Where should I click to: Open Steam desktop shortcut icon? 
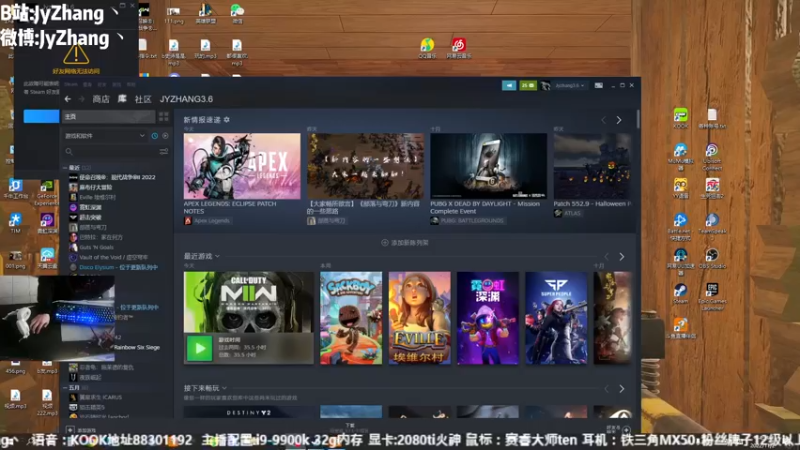681,293
